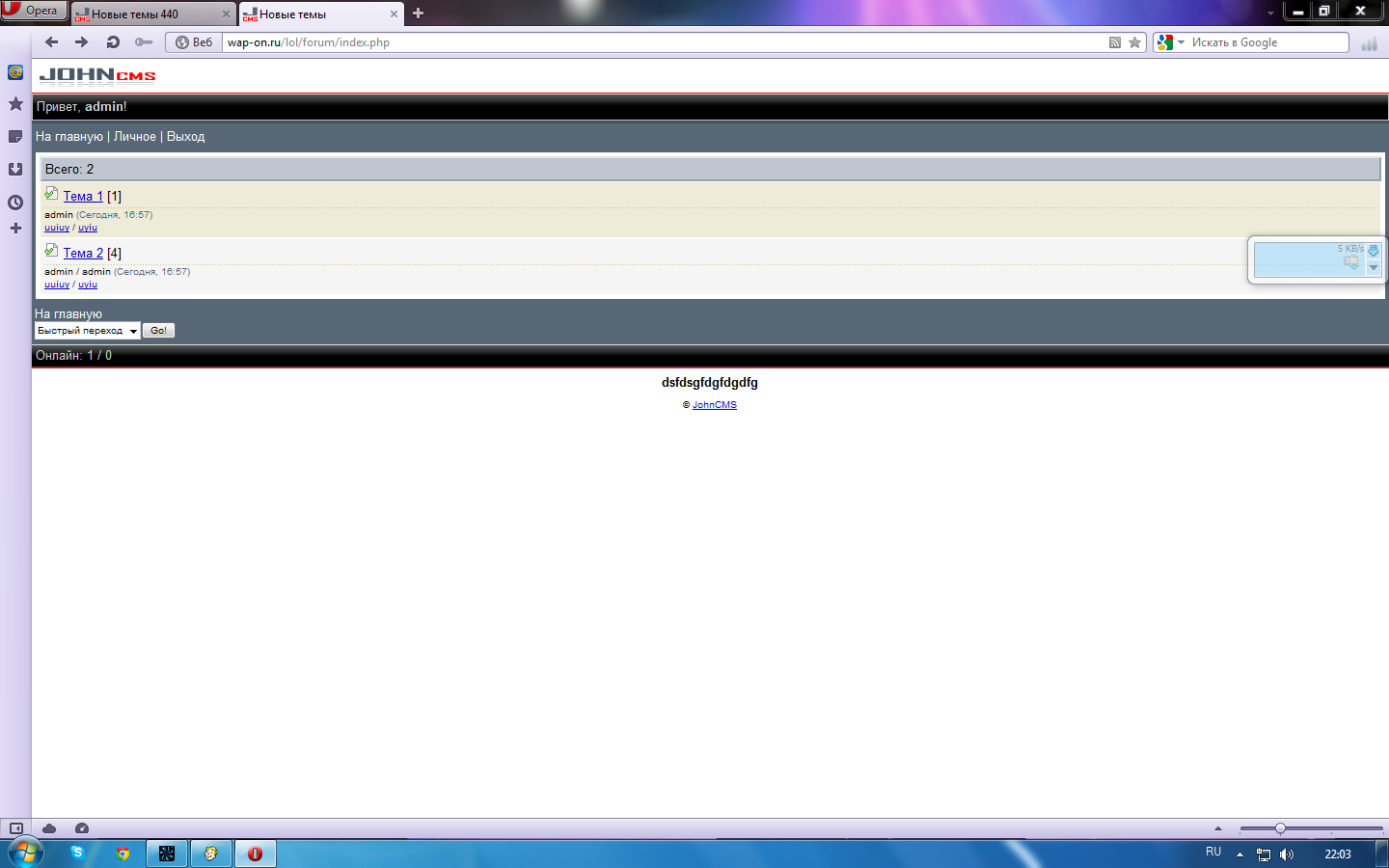The height and width of the screenshot is (868, 1389).
Task: Click the Opera Link cloud icon
Action: tap(49, 828)
